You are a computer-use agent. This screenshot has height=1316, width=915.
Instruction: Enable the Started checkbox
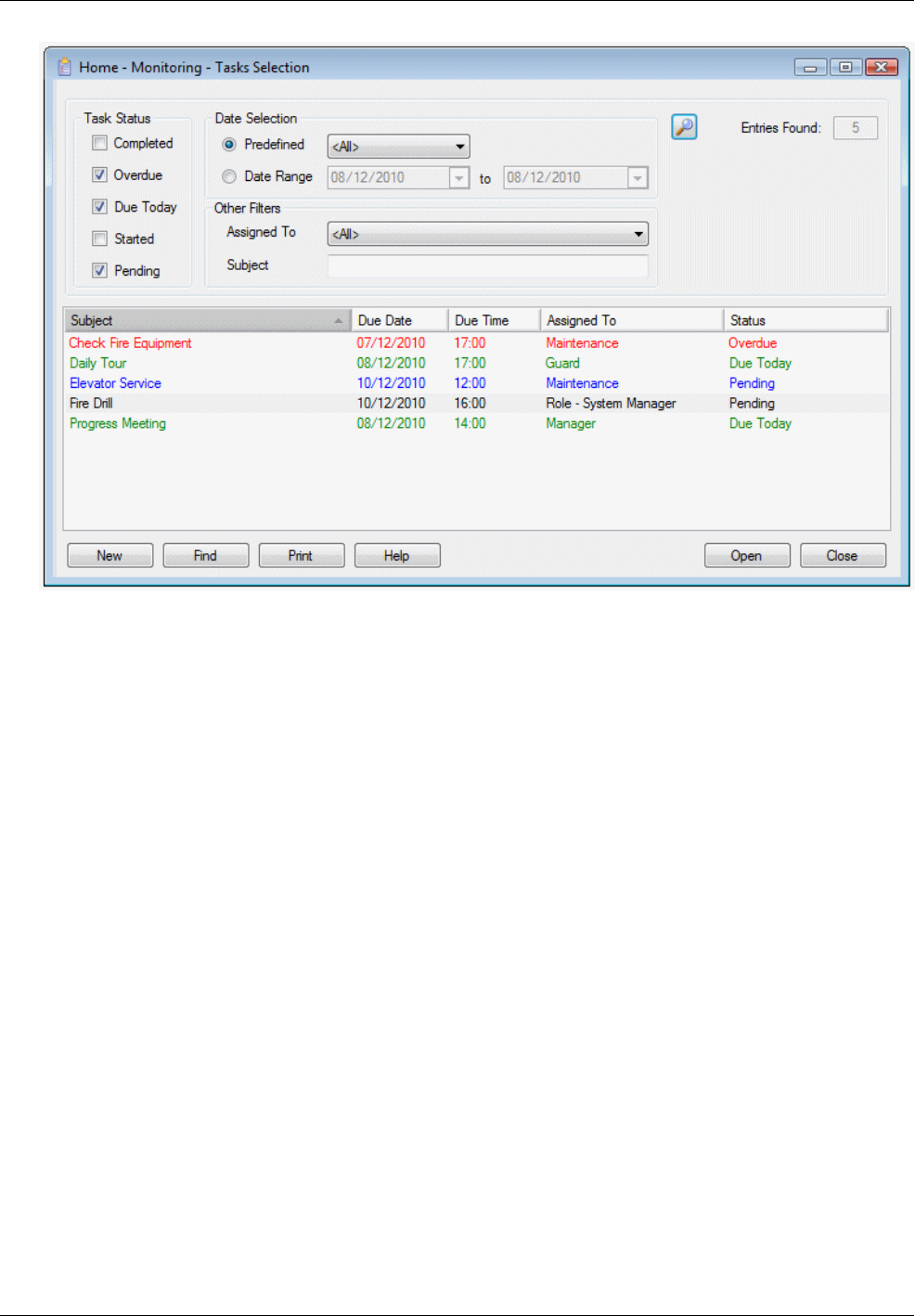(x=99, y=239)
